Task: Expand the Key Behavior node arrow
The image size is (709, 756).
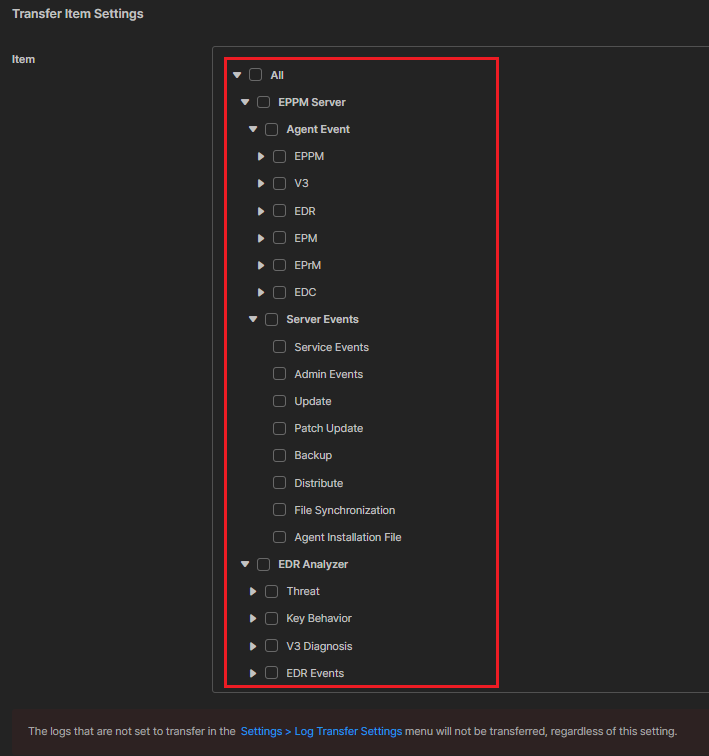Action: point(253,618)
